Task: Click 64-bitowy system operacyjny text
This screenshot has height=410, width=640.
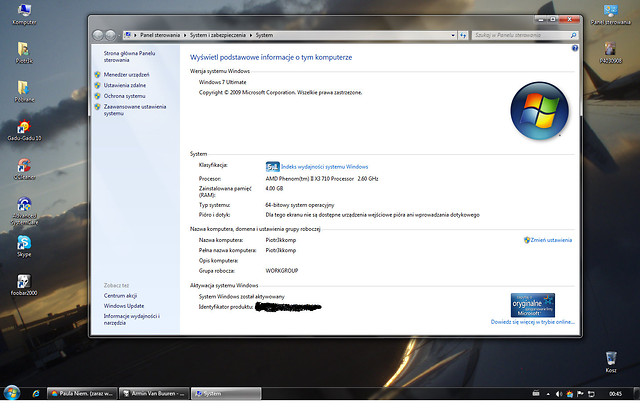Action: pyautogui.click(x=300, y=205)
